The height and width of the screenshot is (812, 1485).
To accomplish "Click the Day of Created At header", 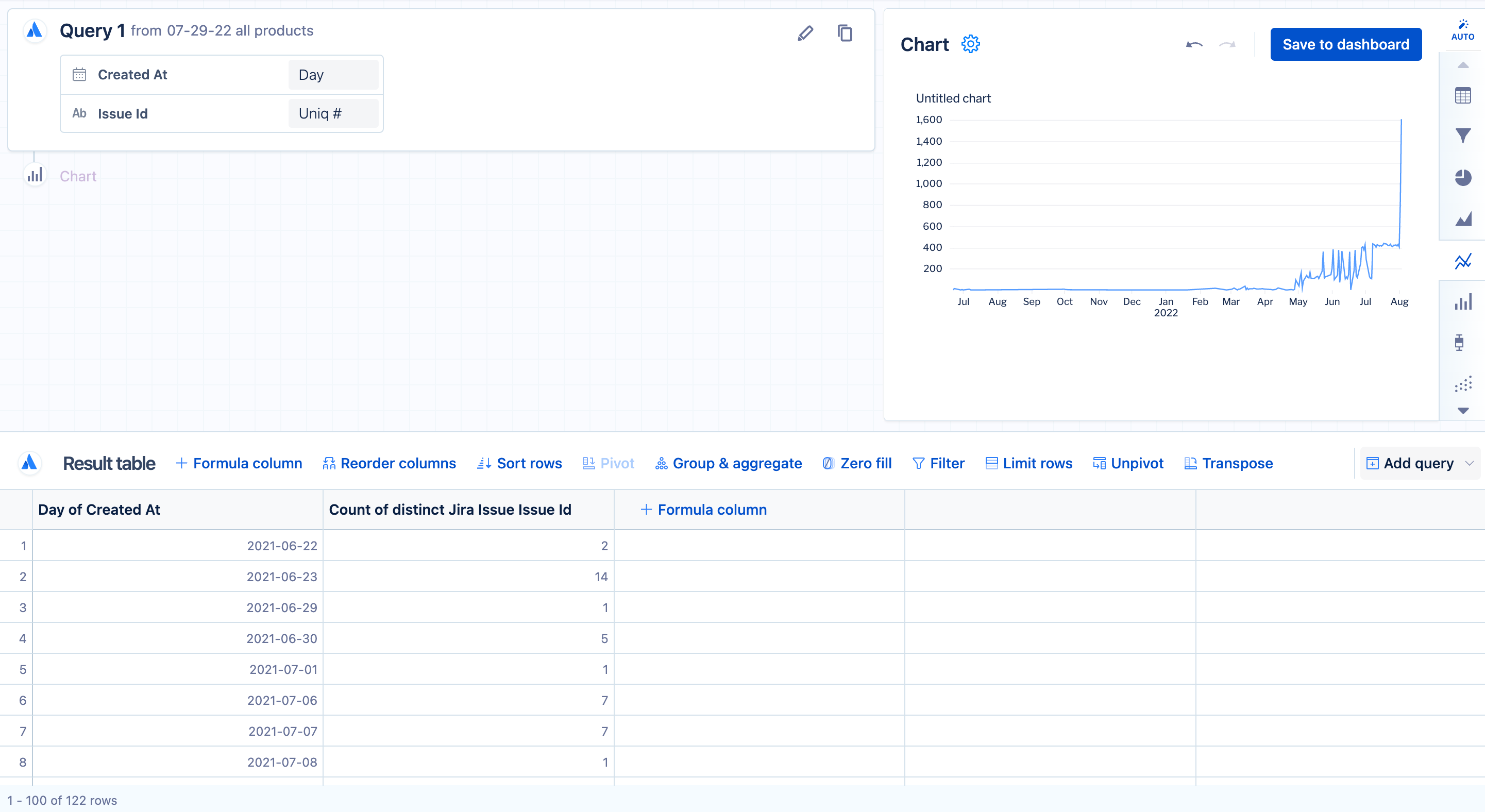I will pos(99,510).
